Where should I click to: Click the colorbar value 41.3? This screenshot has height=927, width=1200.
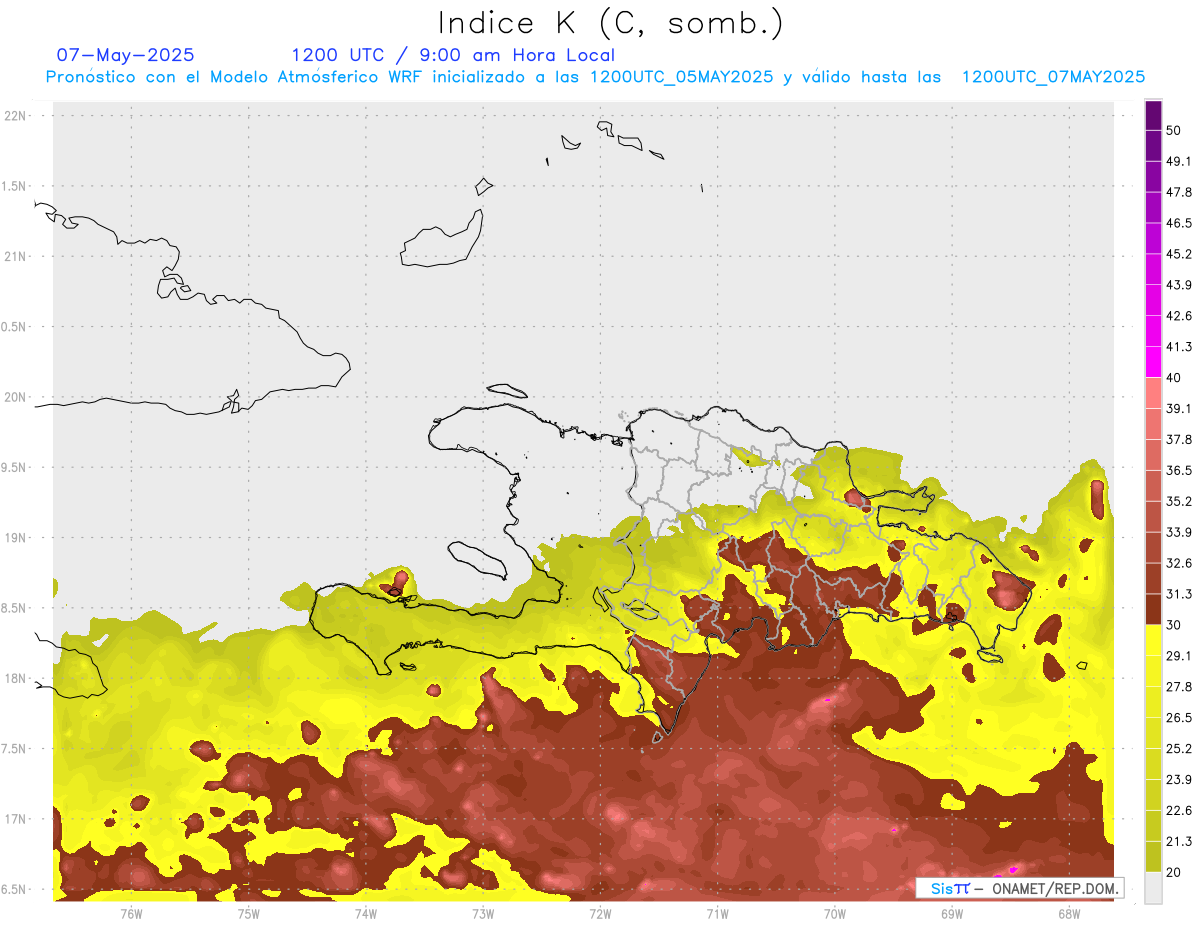tap(1179, 347)
